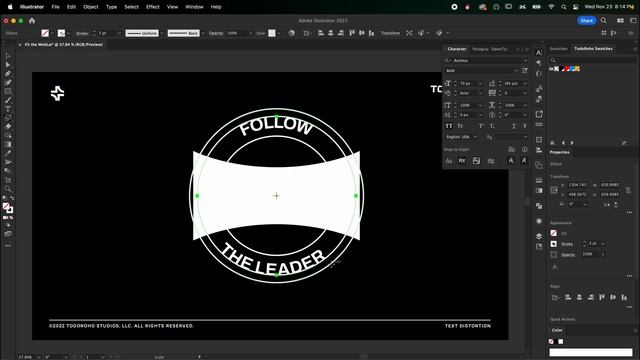Toggle Snap to Glyph baseline option
The width and height of the screenshot is (640, 360).
point(449,161)
